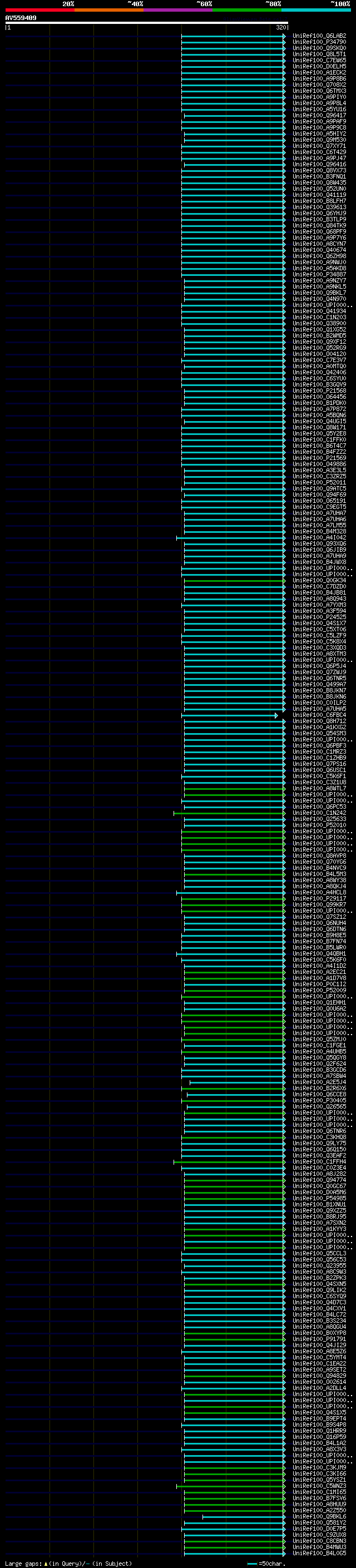Open hit UniRef100_O04120
This screenshot has height=1568, width=356.
(319, 354)
